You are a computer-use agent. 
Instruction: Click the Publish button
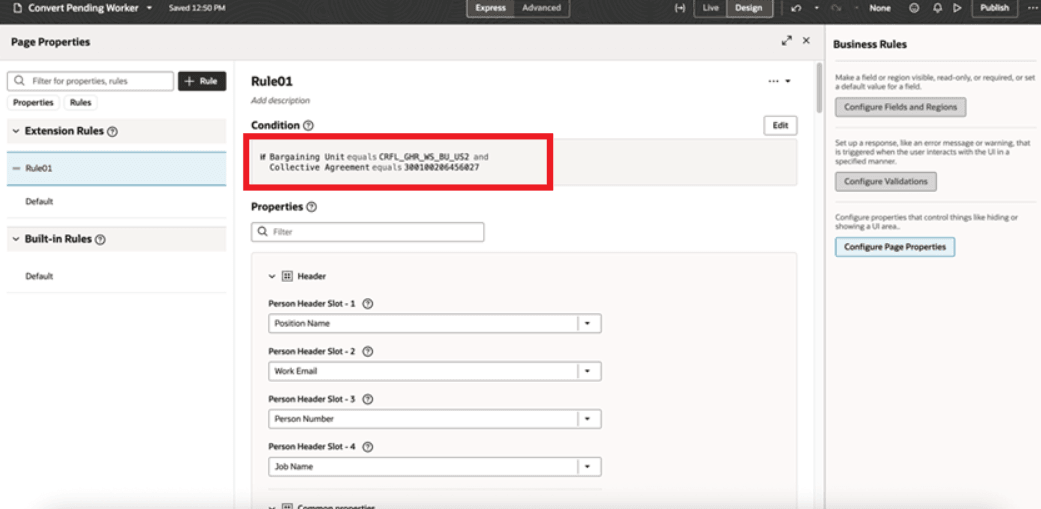[995, 8]
